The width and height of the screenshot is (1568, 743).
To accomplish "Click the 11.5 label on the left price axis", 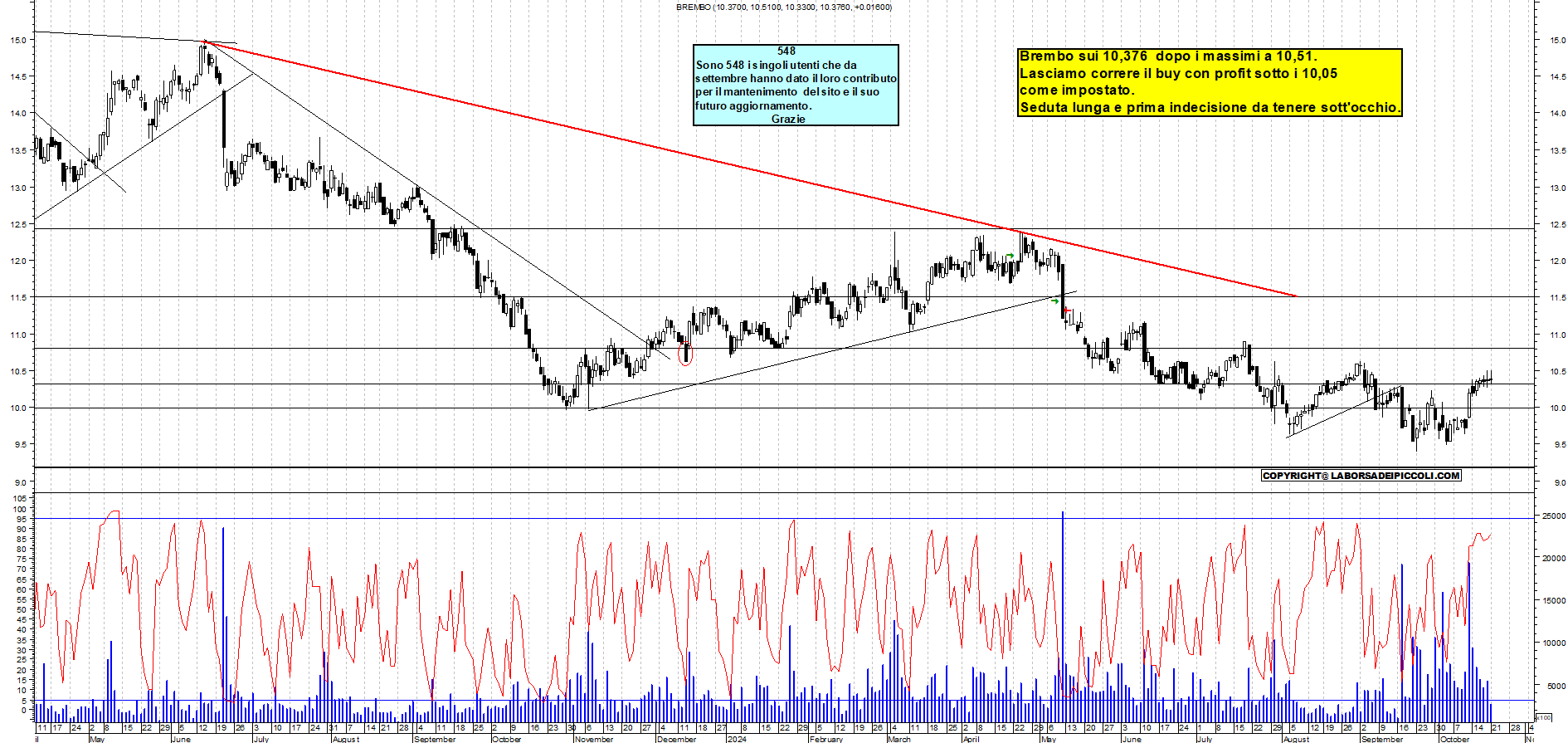I will (x=19, y=298).
